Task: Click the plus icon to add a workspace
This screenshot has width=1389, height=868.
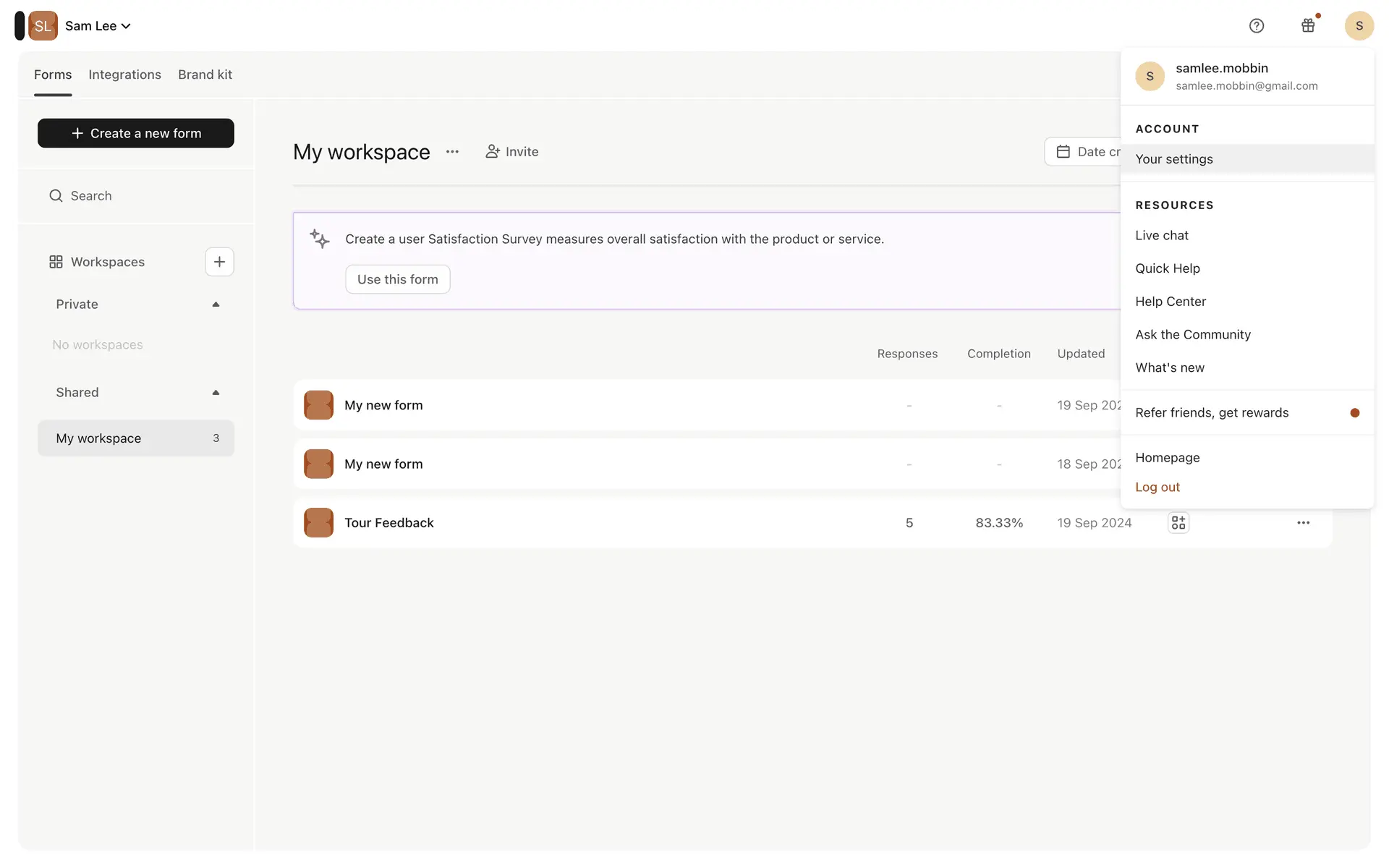Action: tap(219, 262)
